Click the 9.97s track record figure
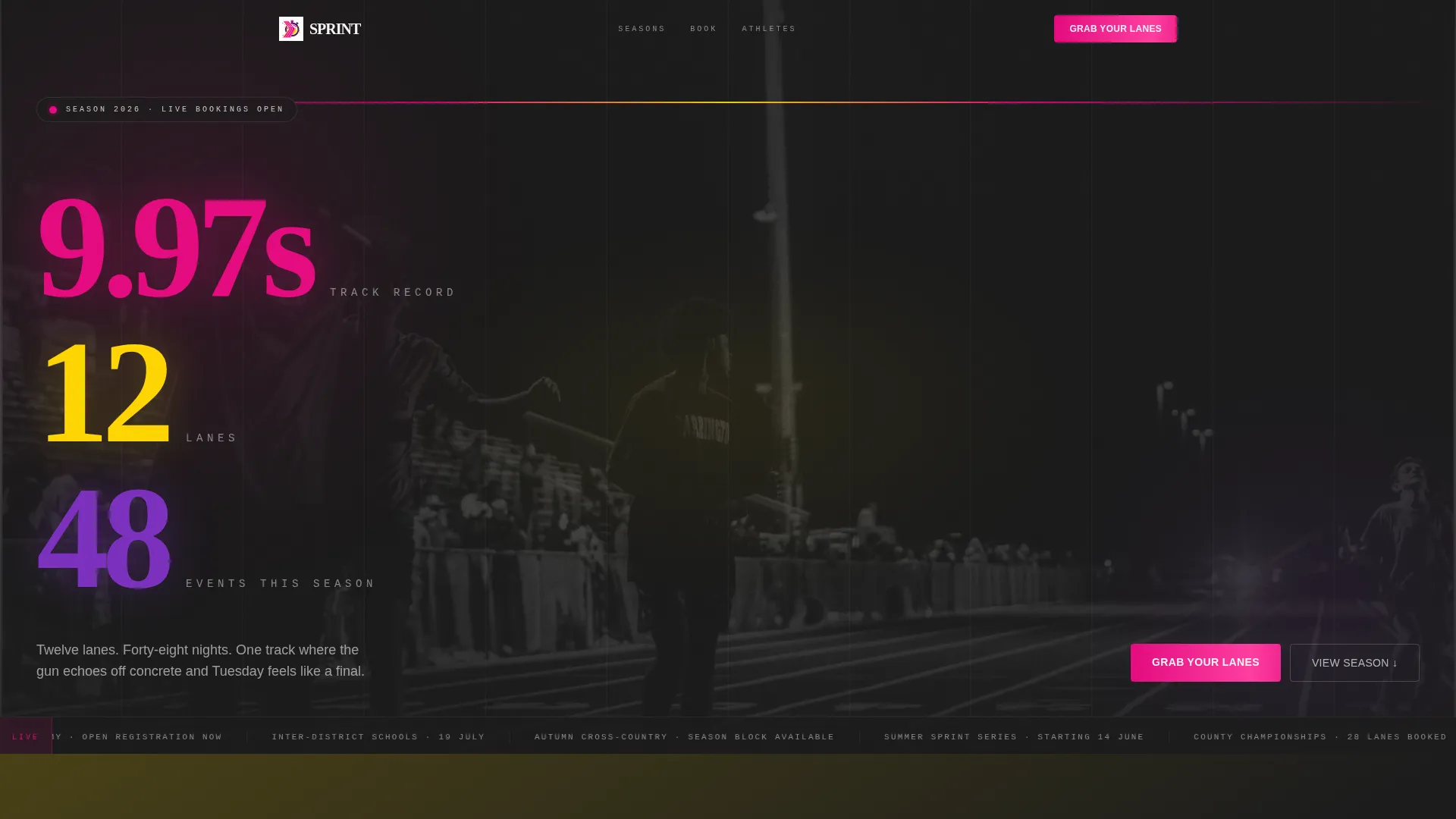The width and height of the screenshot is (1456, 819). (176, 247)
